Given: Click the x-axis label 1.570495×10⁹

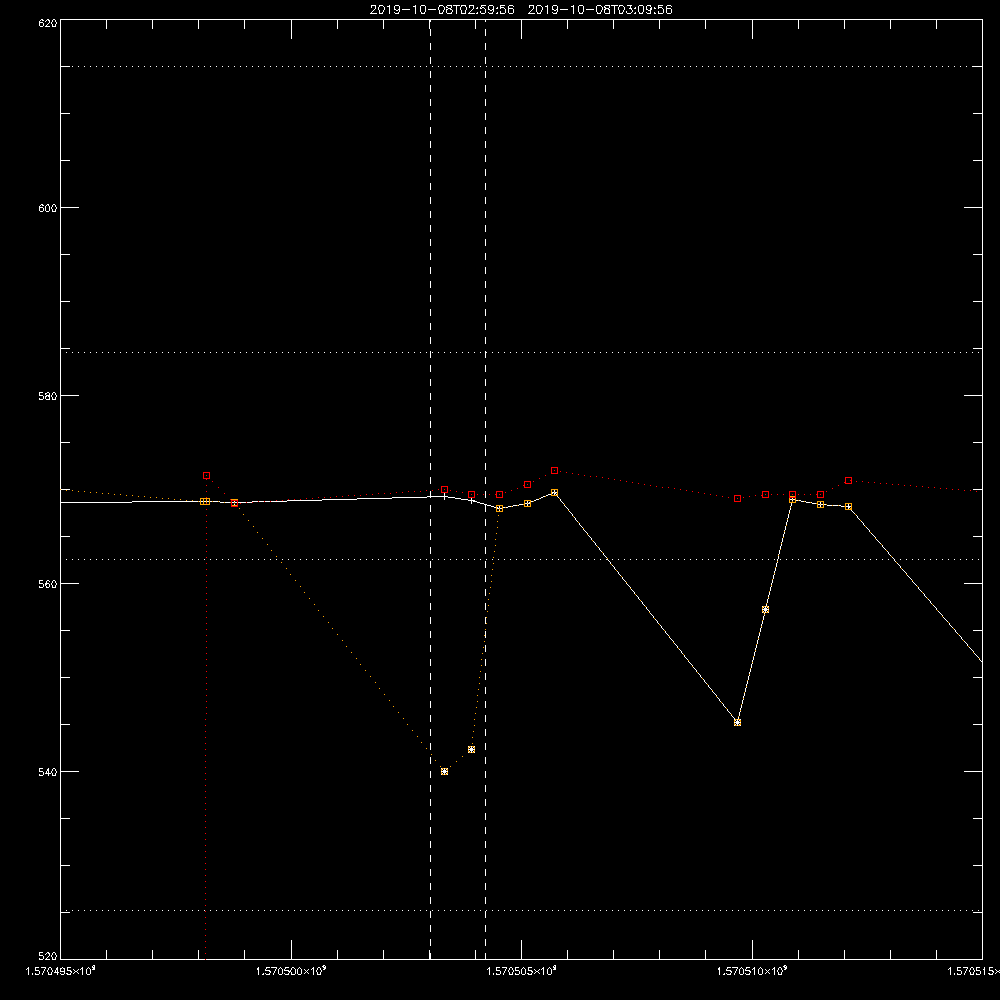Looking at the screenshot, I should pyautogui.click(x=61, y=971).
